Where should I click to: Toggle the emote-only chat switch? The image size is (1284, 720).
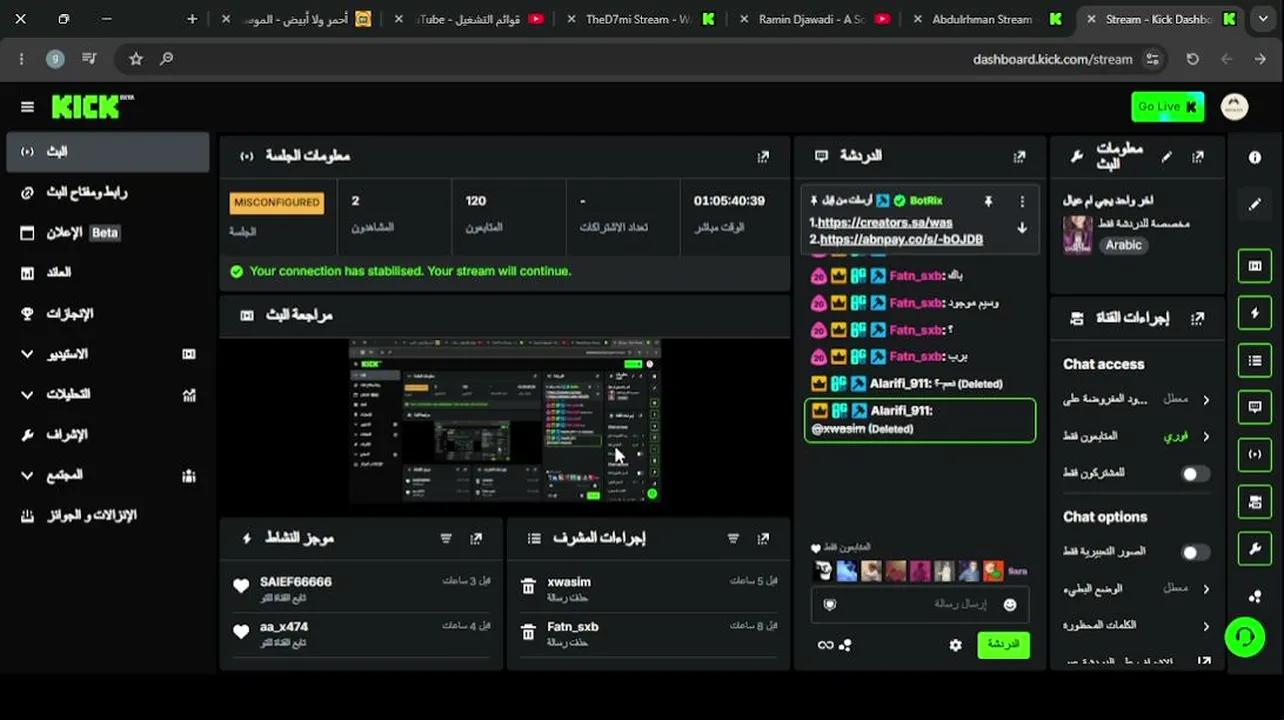1195,552
